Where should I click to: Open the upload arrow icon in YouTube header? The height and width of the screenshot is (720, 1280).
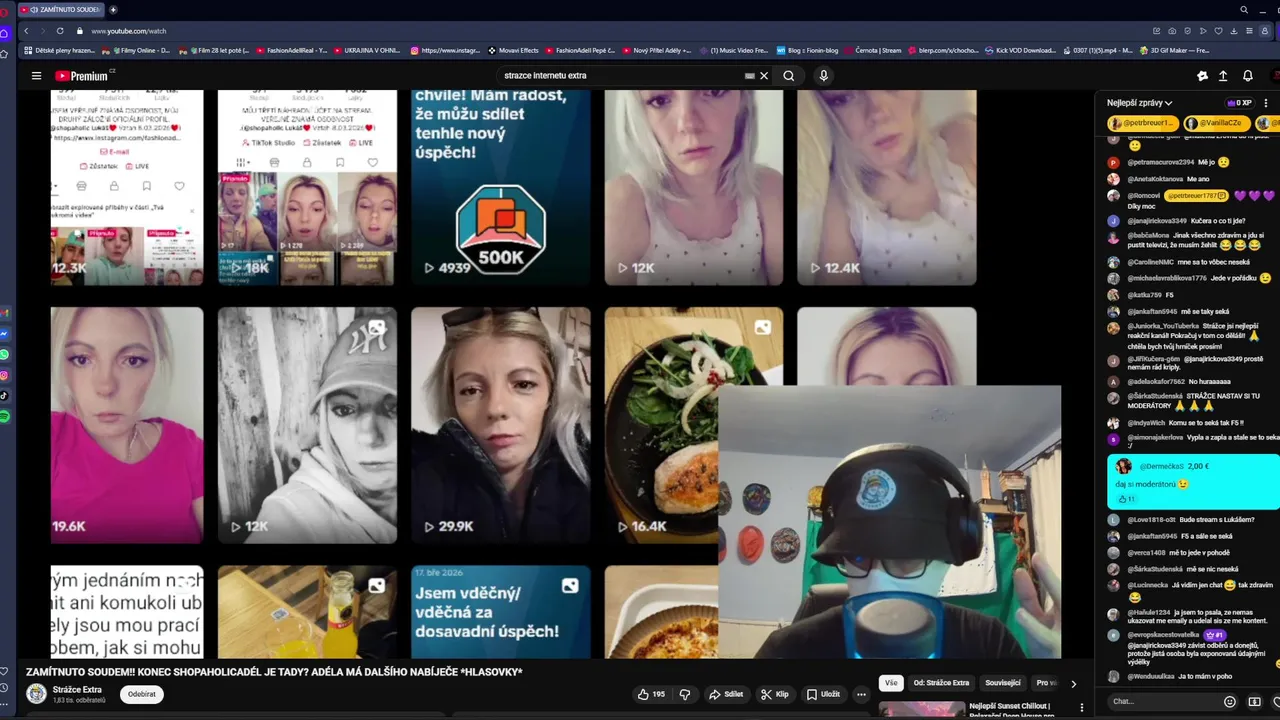pyautogui.click(x=1222, y=76)
